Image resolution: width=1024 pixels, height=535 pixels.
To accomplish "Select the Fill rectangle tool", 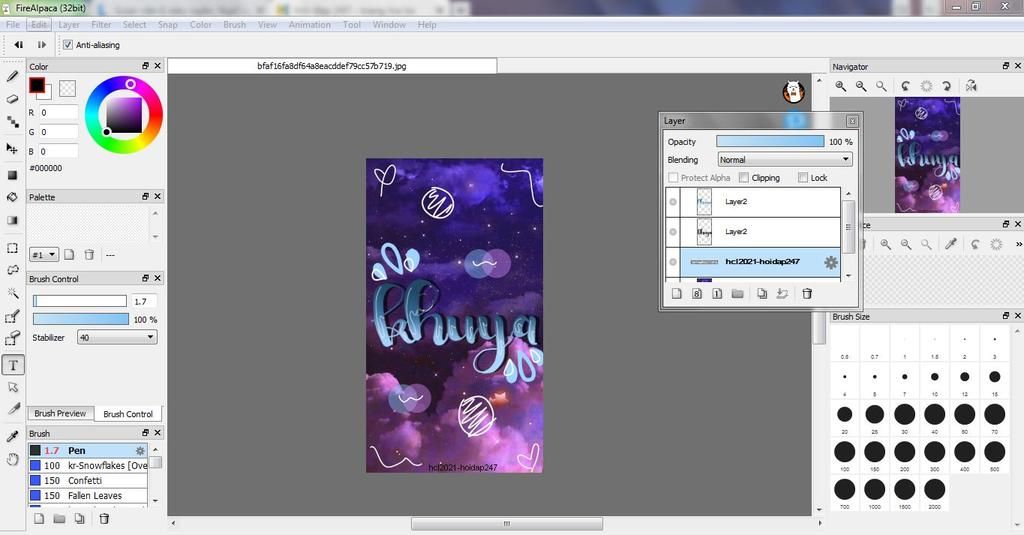I will [12, 175].
